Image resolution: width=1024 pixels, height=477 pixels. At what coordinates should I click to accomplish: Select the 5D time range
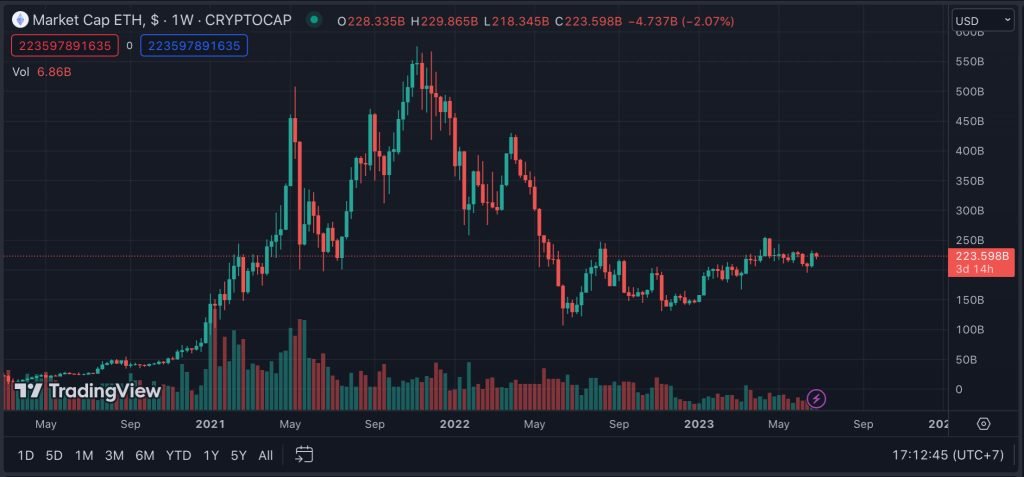point(54,455)
